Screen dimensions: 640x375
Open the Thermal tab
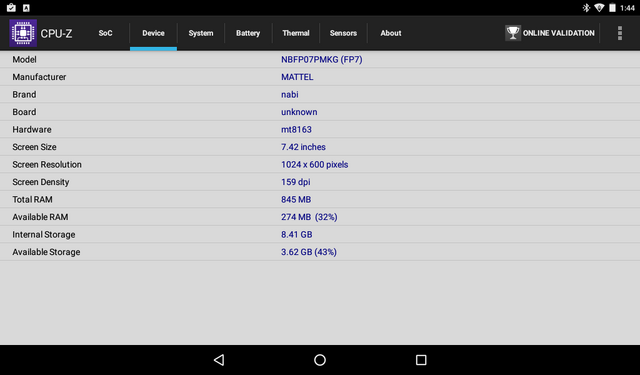click(x=296, y=33)
